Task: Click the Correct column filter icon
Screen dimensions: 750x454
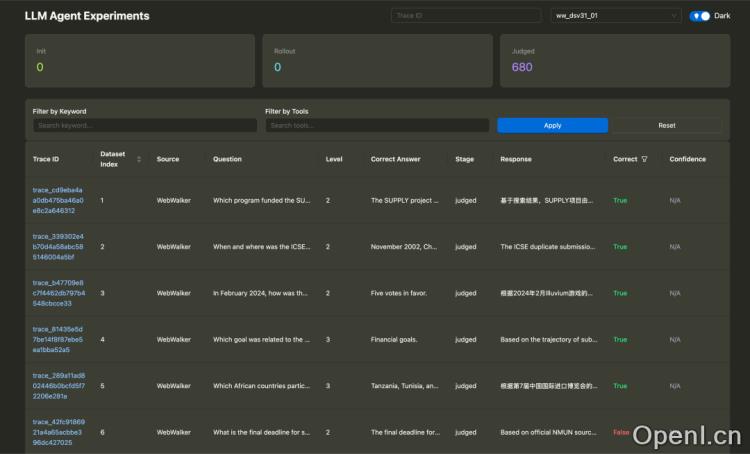Action: coord(645,159)
